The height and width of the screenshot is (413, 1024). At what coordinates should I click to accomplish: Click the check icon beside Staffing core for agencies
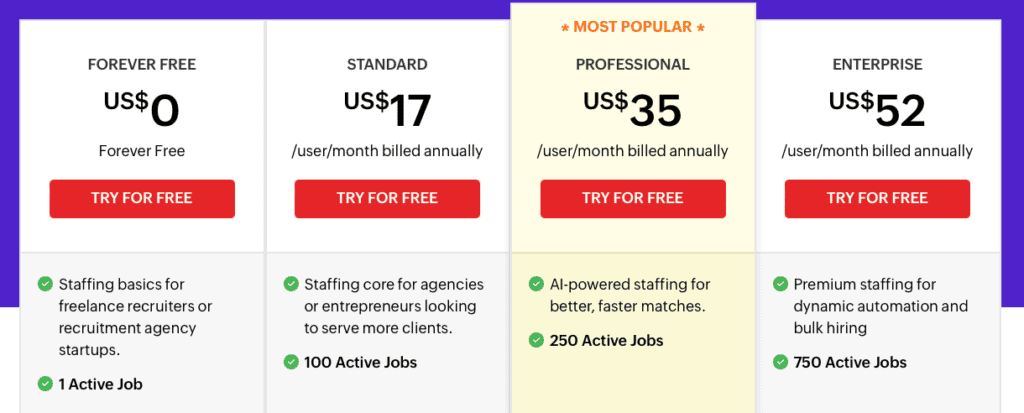click(x=291, y=284)
